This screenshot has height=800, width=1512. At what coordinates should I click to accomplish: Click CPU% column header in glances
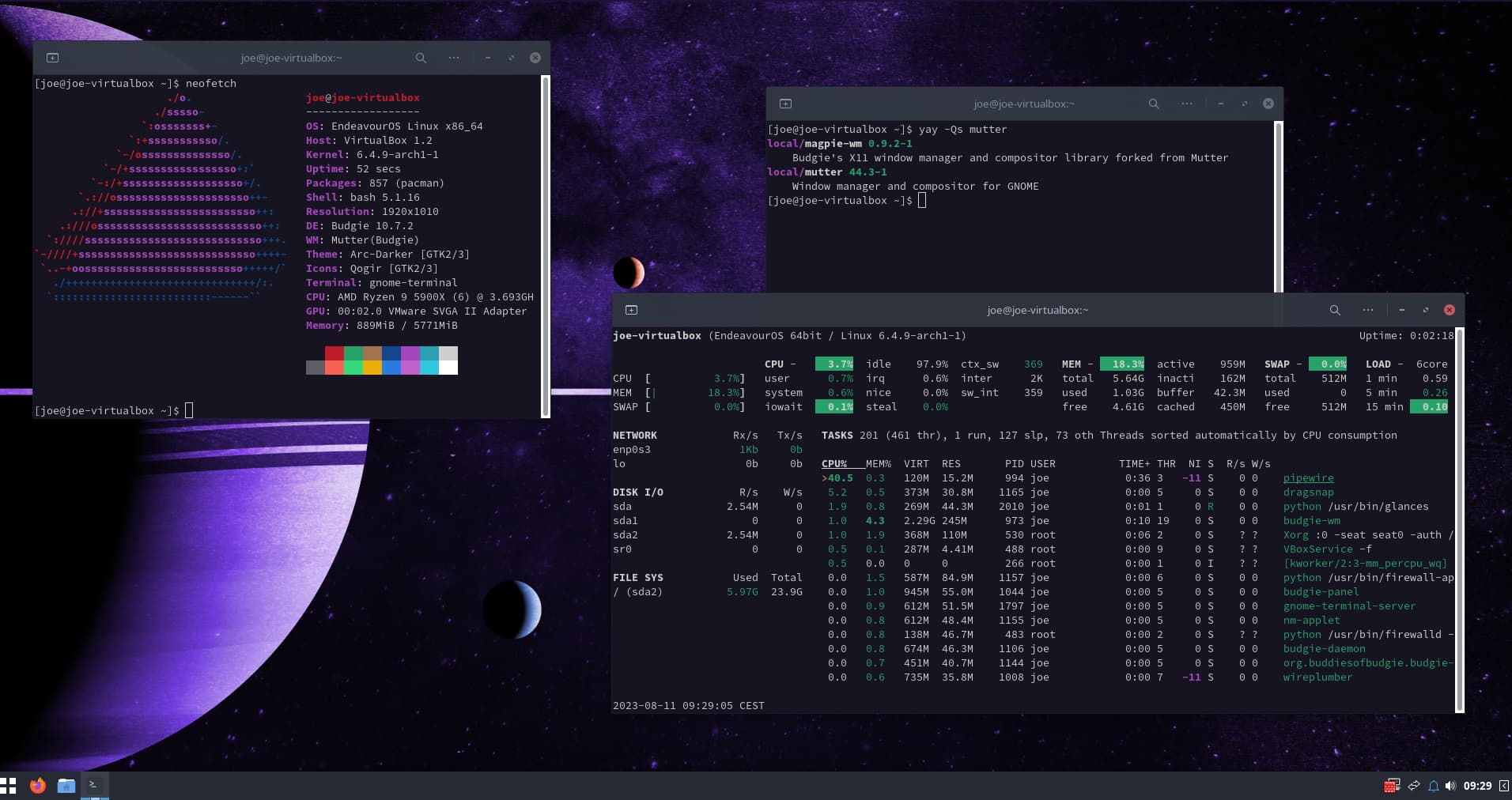834,464
